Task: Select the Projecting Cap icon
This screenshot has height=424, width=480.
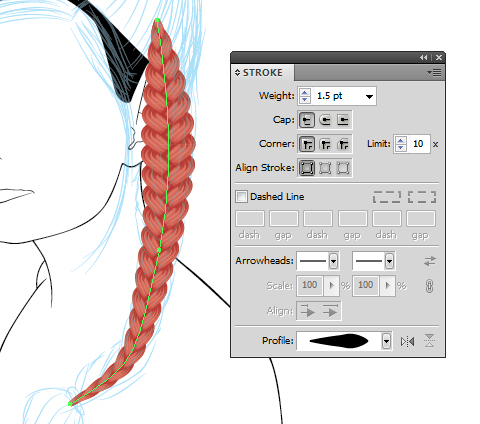Action: (x=343, y=120)
